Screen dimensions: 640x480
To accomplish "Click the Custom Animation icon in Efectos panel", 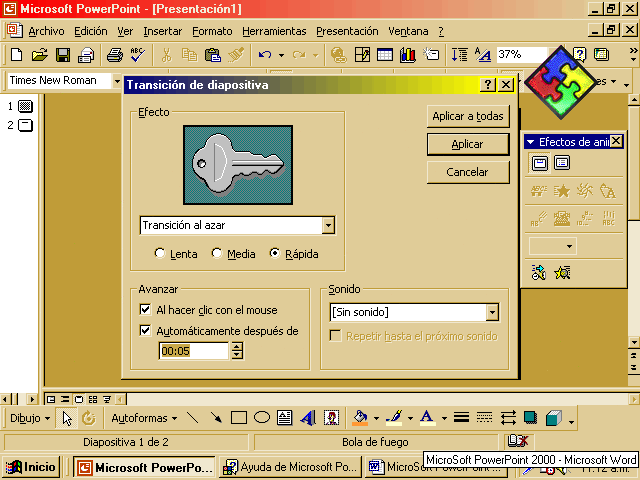I will pyautogui.click(x=539, y=272).
